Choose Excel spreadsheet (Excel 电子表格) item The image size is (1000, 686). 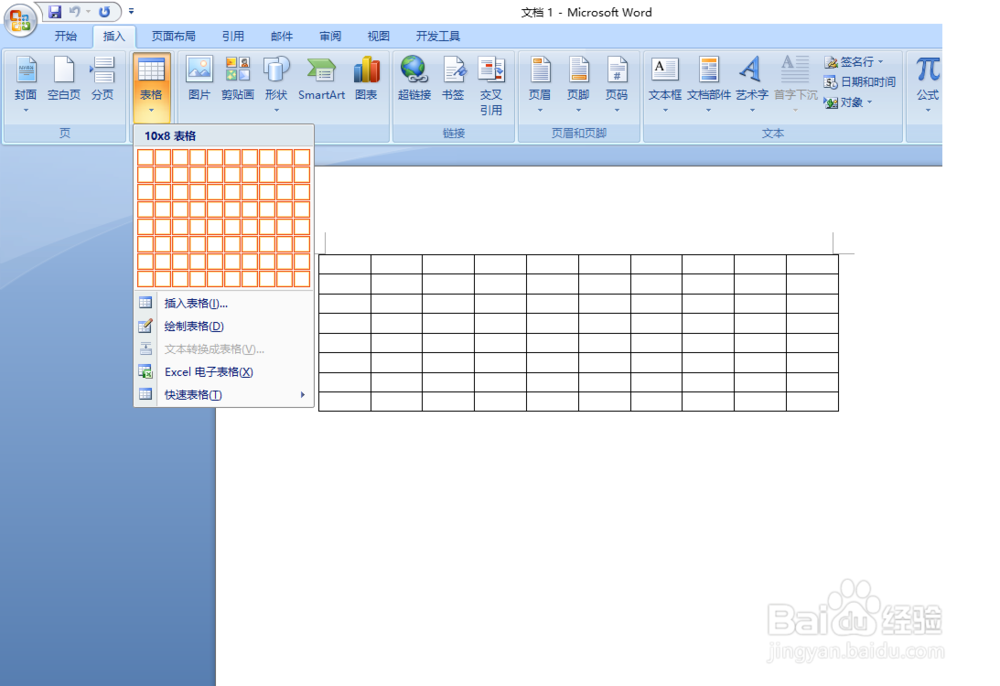(224, 372)
